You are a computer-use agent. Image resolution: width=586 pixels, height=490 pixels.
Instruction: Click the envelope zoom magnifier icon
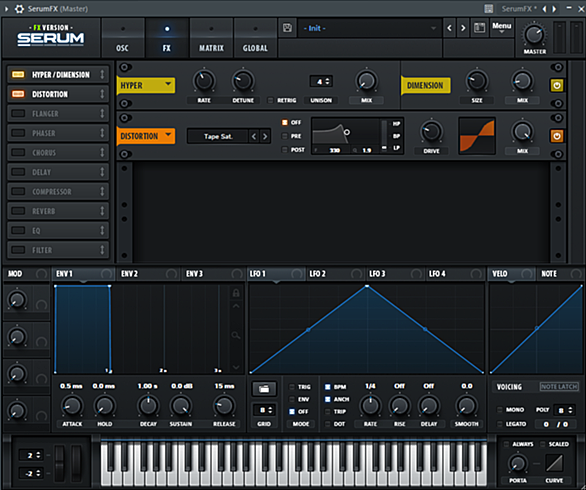click(x=236, y=335)
